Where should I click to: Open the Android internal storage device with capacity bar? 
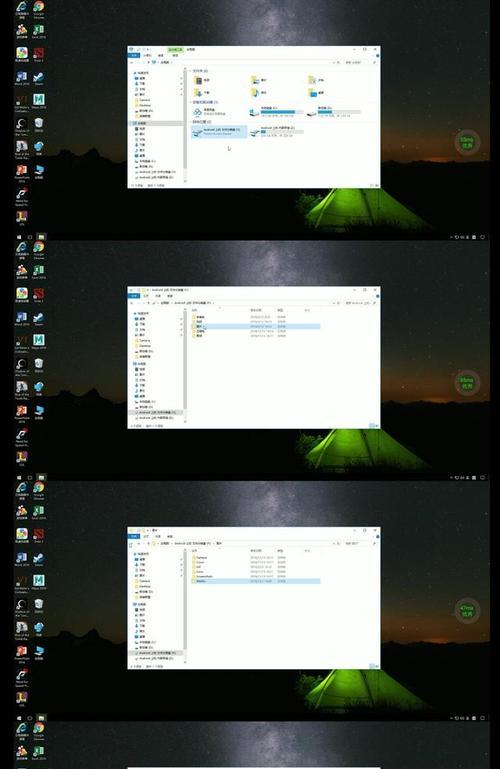click(276, 131)
